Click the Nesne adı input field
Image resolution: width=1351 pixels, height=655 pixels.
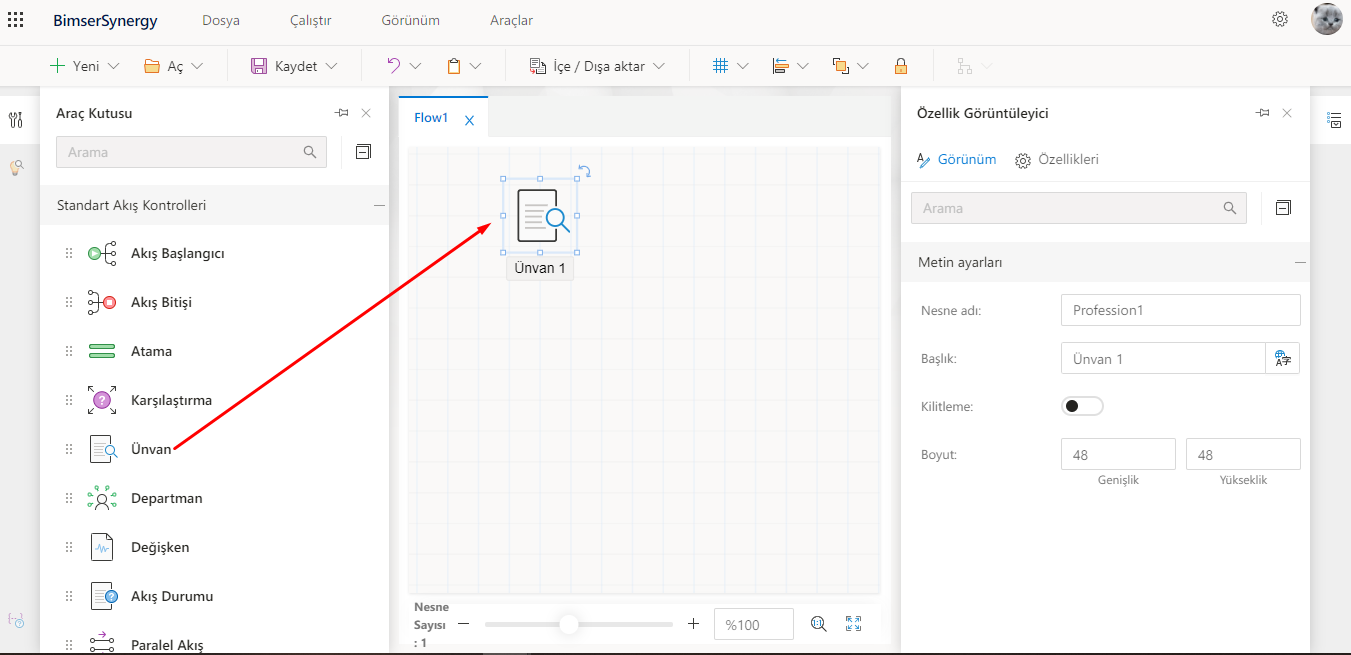click(1180, 310)
